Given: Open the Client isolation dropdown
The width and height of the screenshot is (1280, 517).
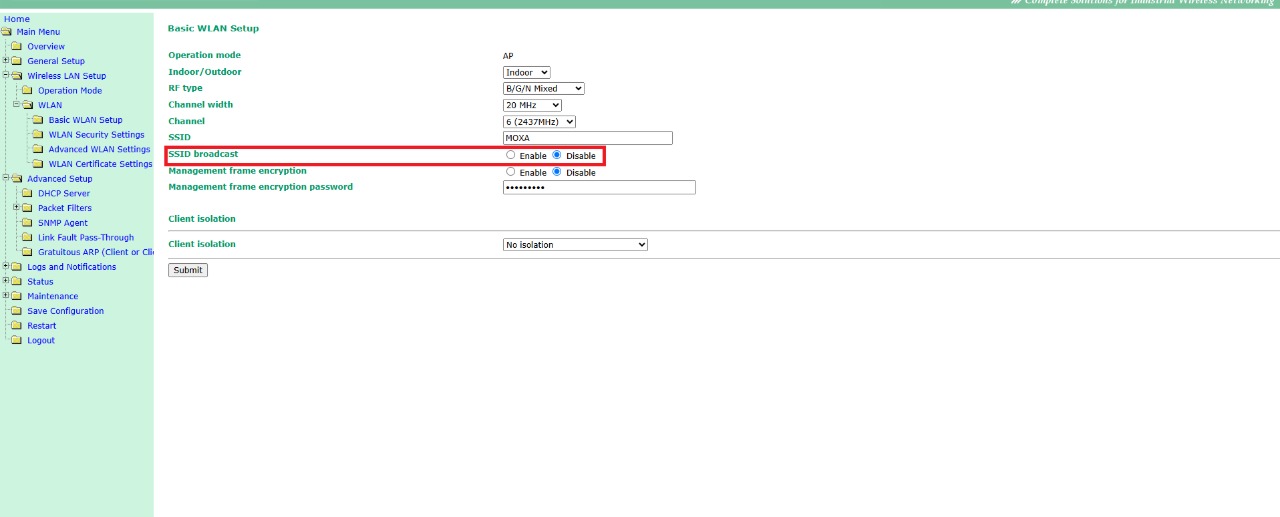Looking at the screenshot, I should tap(575, 245).
